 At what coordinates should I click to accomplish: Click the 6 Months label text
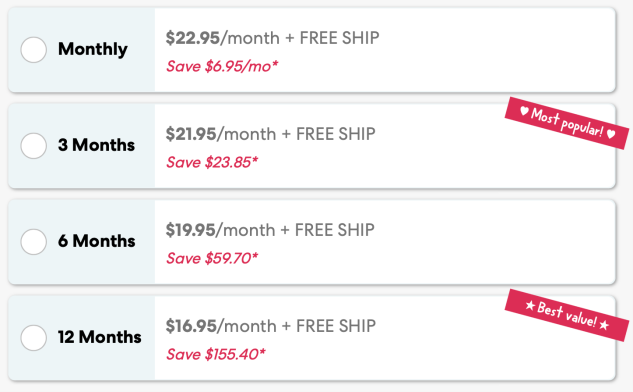[96, 241]
